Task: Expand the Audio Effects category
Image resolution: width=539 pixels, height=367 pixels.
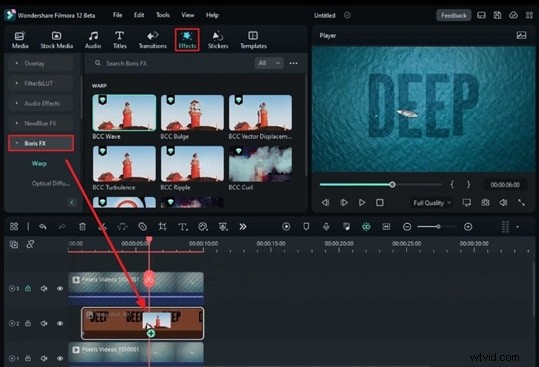Action: (x=41, y=103)
